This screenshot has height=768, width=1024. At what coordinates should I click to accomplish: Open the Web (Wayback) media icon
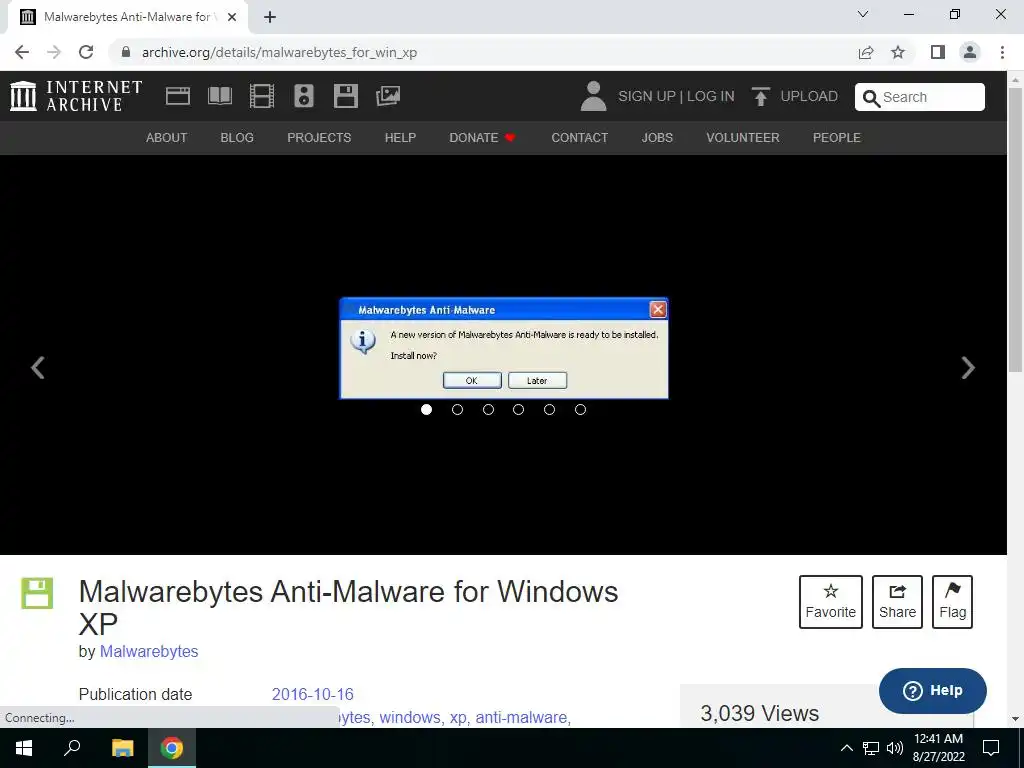tap(178, 96)
